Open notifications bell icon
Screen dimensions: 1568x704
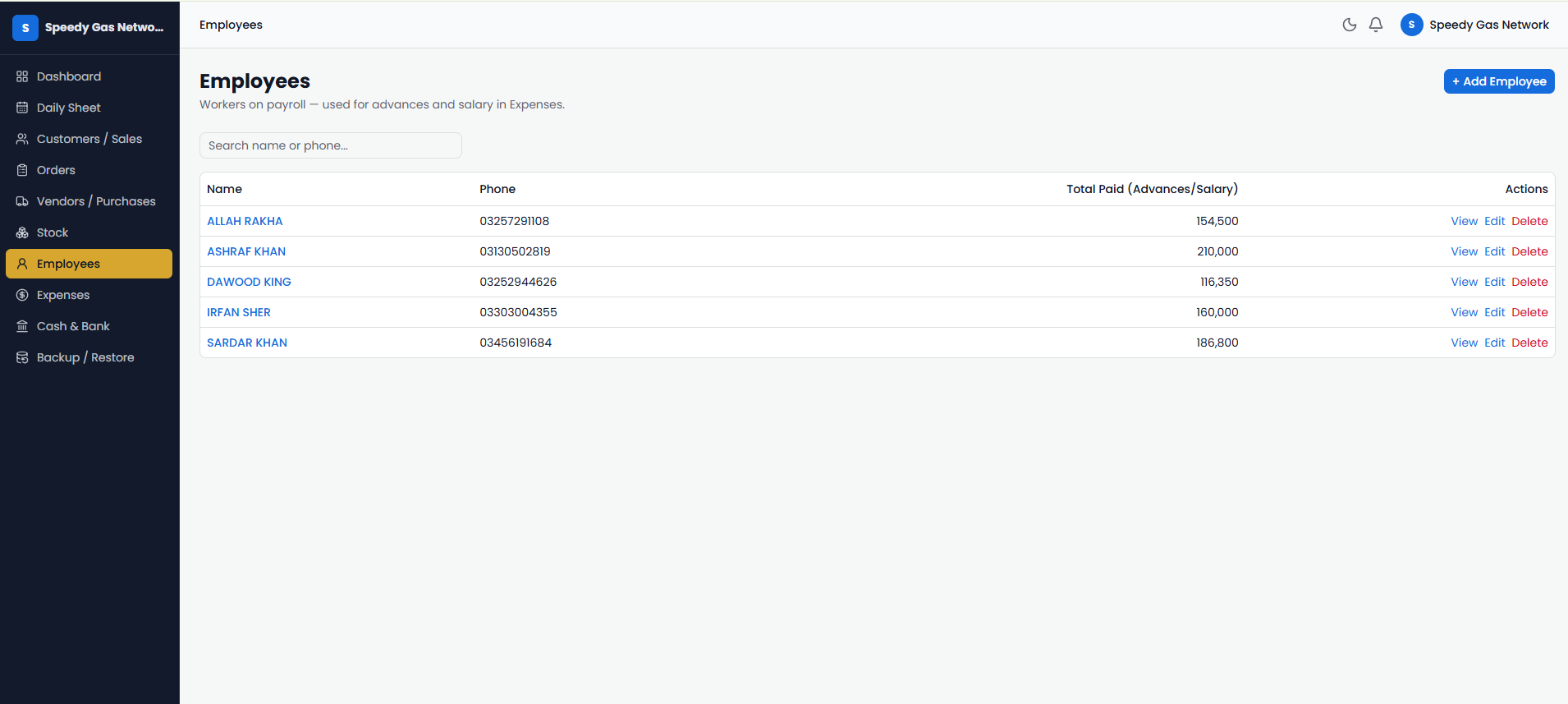(1376, 25)
